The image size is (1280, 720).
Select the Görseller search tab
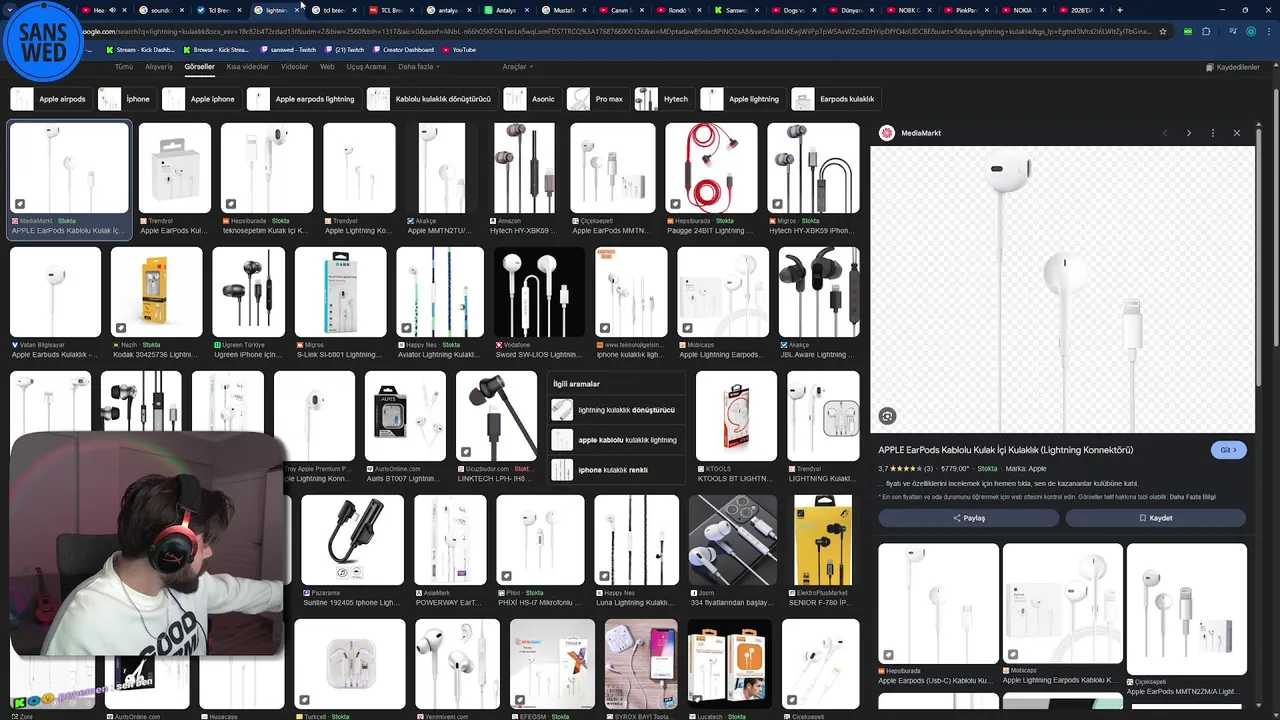click(x=199, y=67)
